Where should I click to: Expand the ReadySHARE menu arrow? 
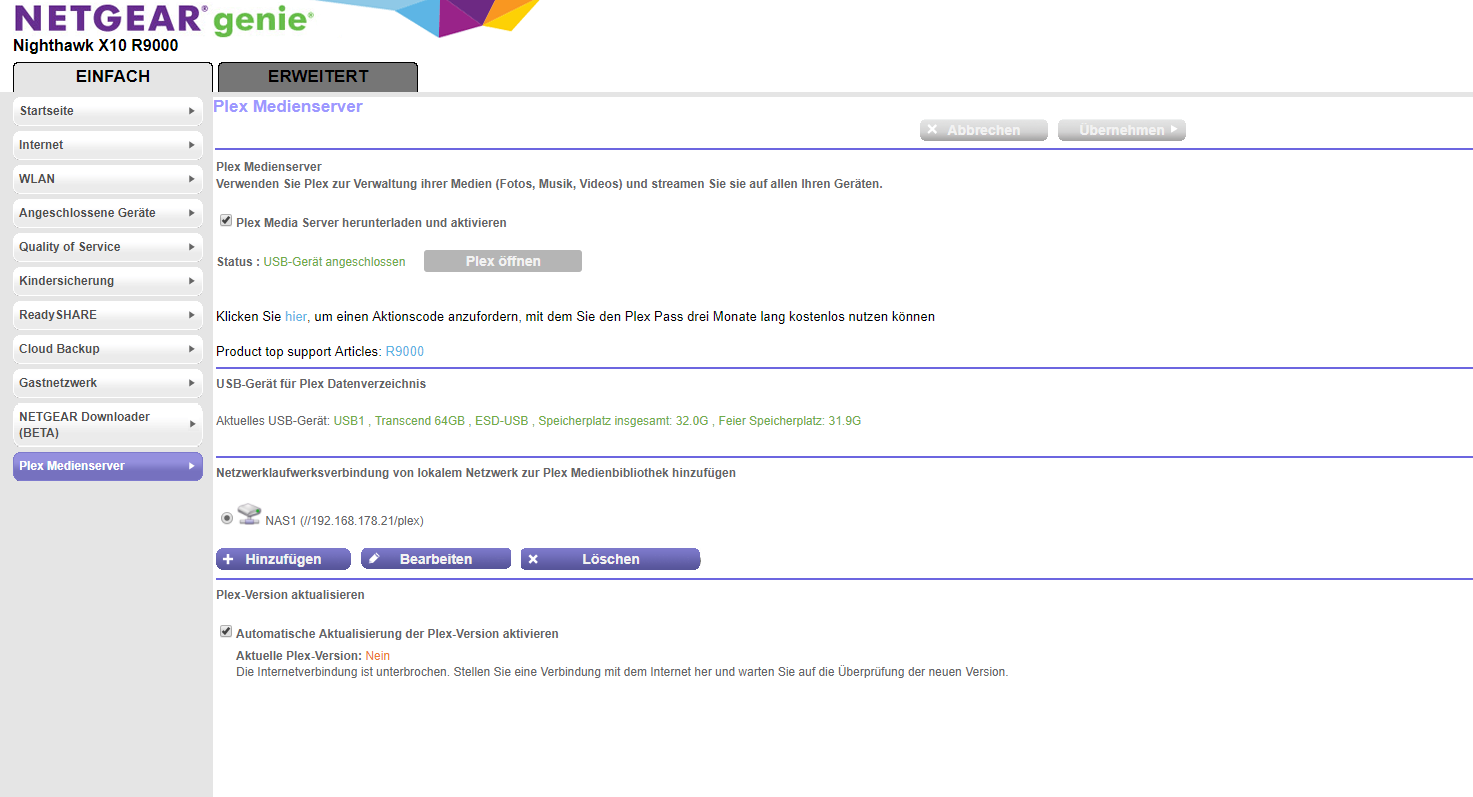coord(191,315)
